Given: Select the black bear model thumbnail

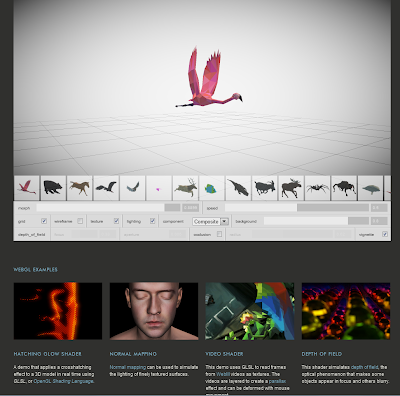Looking at the screenshot, I should pyautogui.click(x=53, y=188).
